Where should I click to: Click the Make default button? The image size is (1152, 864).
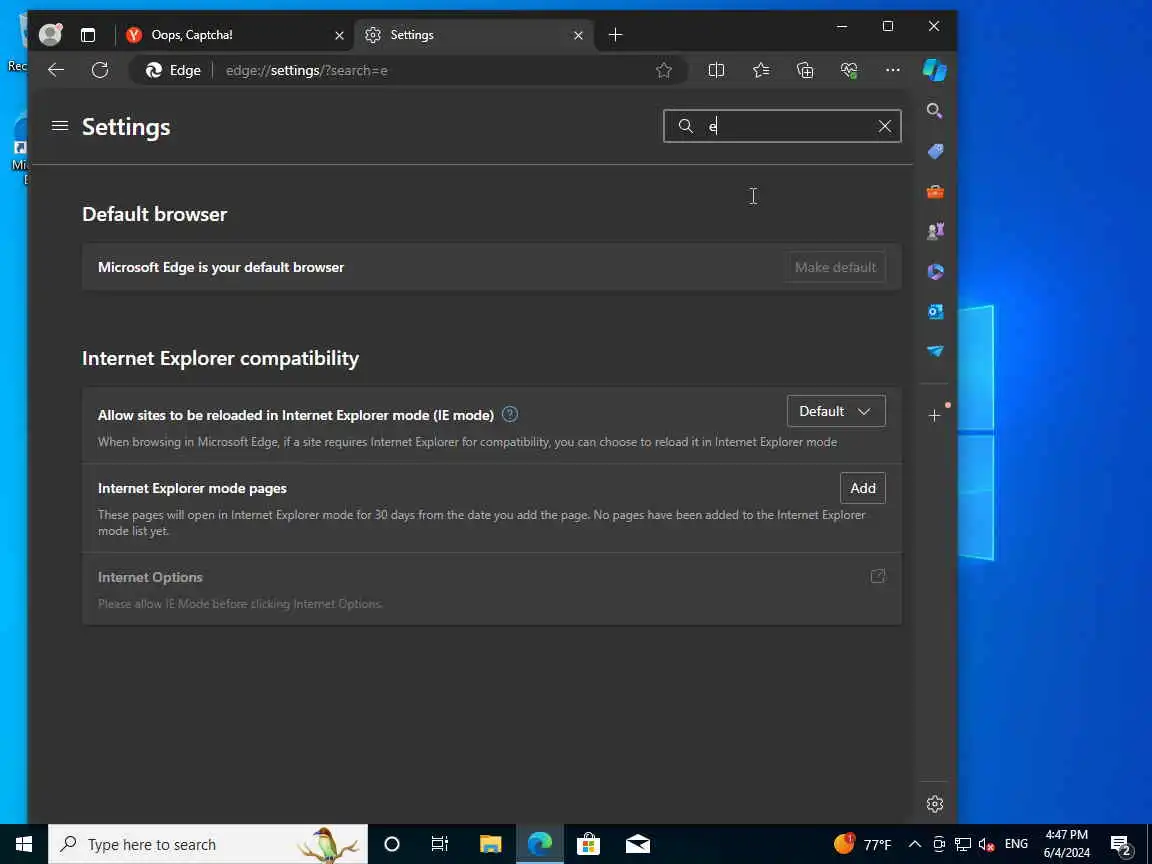click(835, 267)
